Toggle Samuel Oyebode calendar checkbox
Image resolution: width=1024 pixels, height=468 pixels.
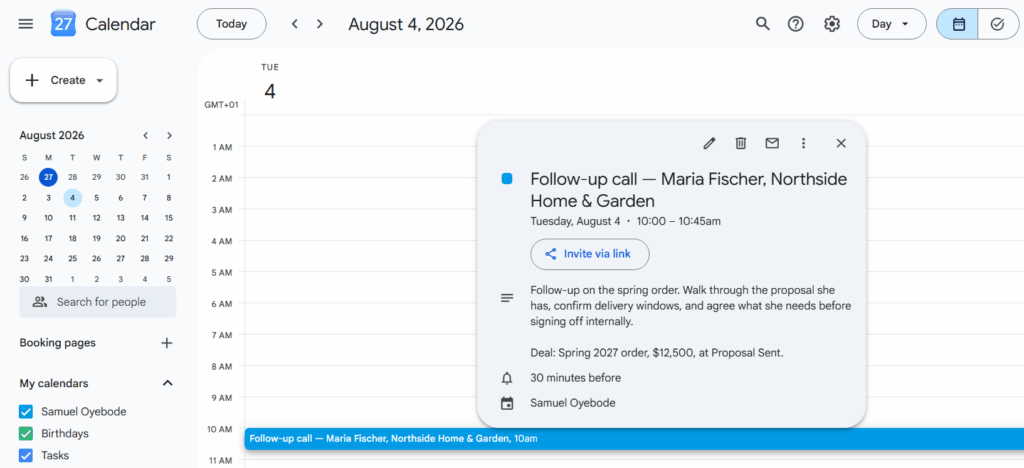pos(26,412)
